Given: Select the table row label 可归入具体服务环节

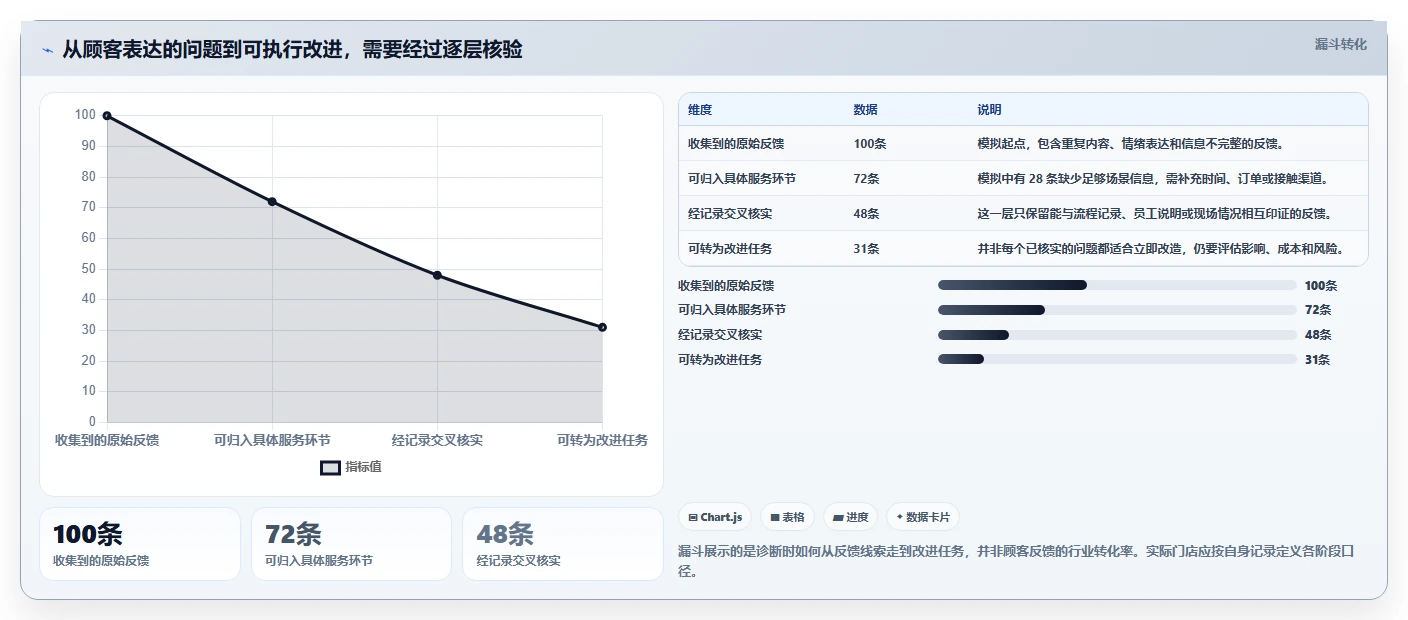Looking at the screenshot, I should [x=742, y=179].
